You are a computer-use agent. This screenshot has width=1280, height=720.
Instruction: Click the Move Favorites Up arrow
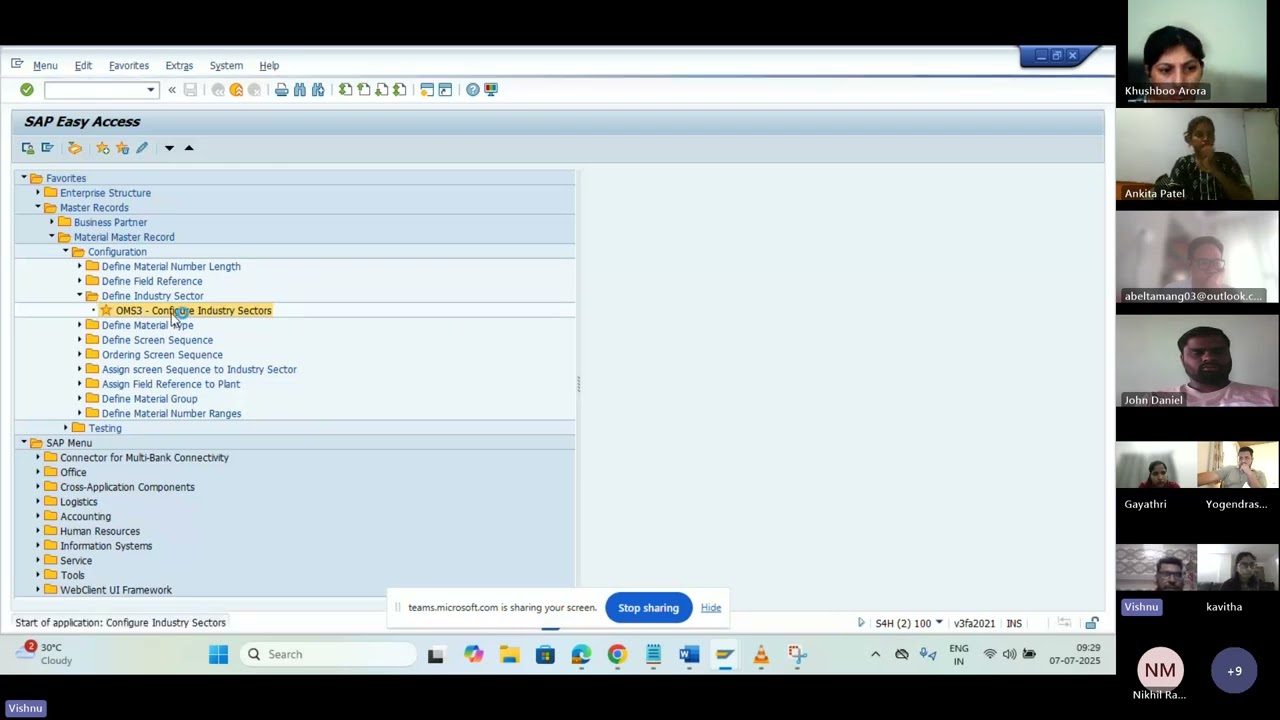tap(189, 148)
